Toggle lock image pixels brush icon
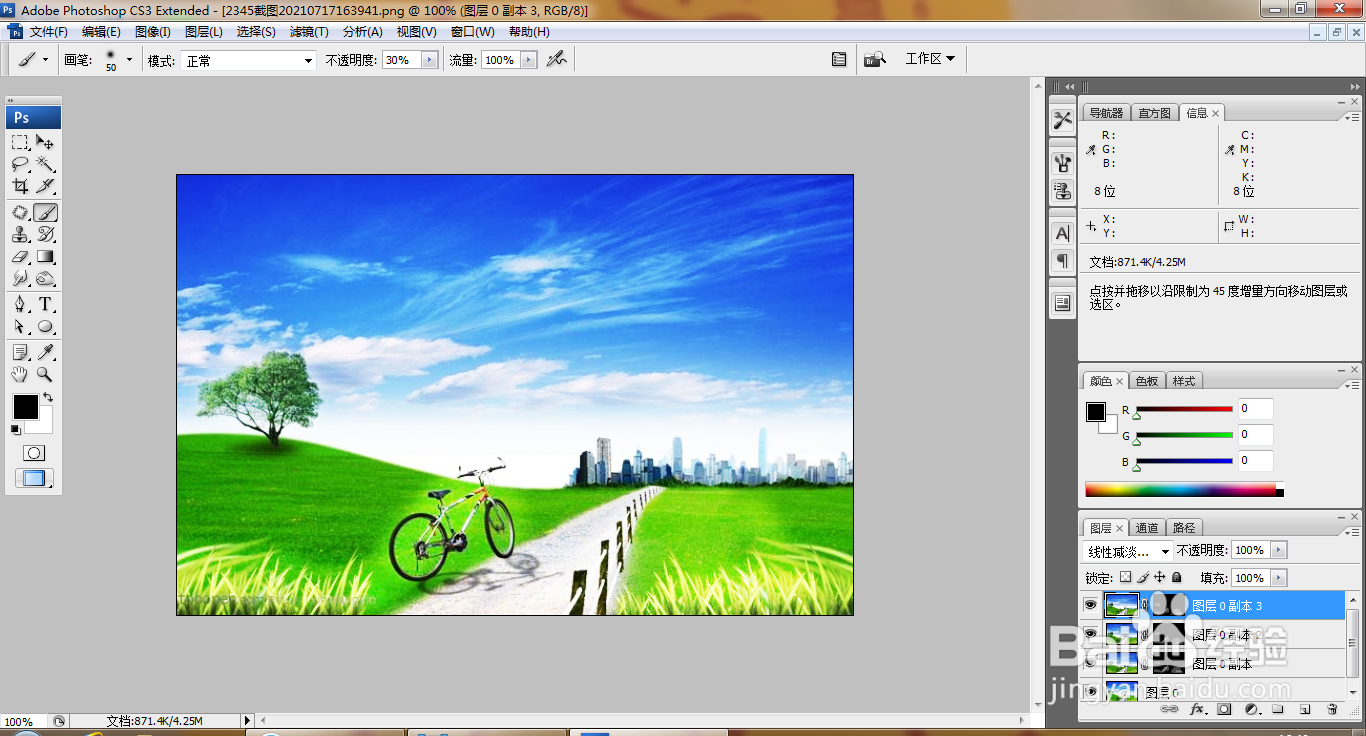 (x=1143, y=577)
